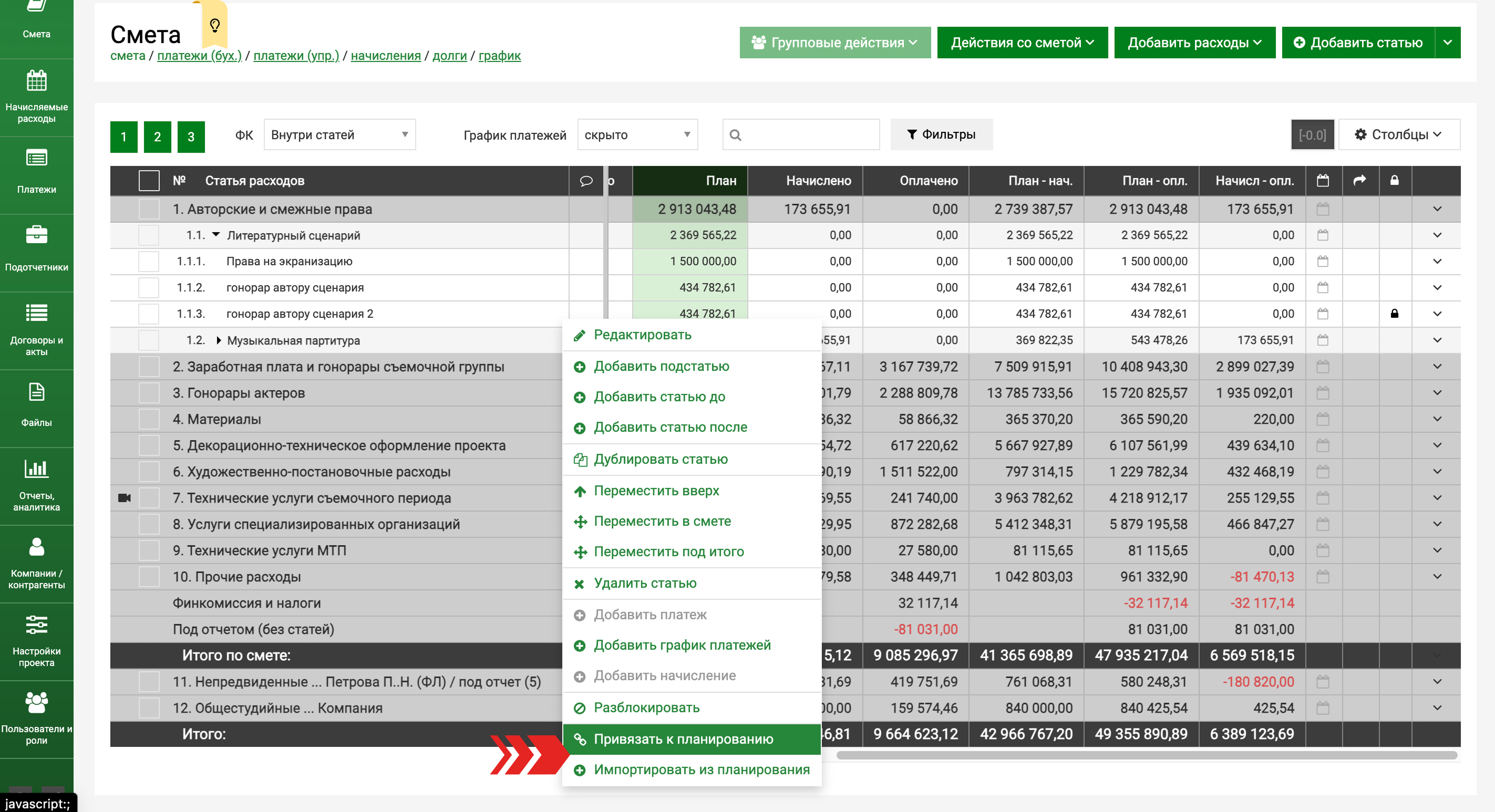Click lock icon on row 1.1.3
This screenshot has height=812, width=1495.
coord(1395,314)
